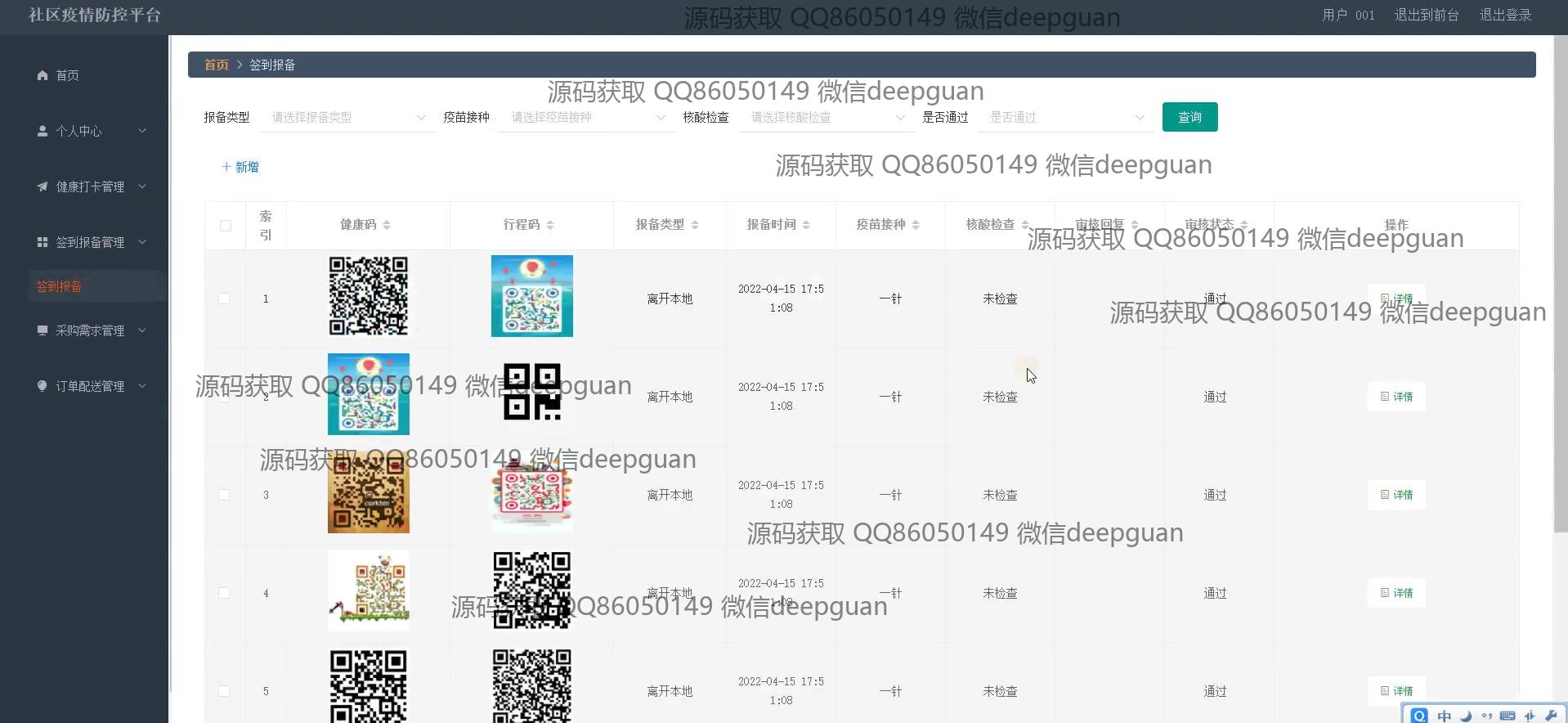Open the 是否通过 filter dropdown
The height and width of the screenshot is (723, 1568).
pos(1066,118)
